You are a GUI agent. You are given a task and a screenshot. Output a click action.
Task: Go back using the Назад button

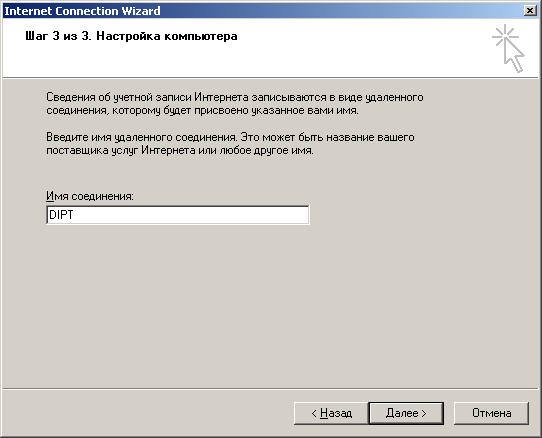coord(331,413)
